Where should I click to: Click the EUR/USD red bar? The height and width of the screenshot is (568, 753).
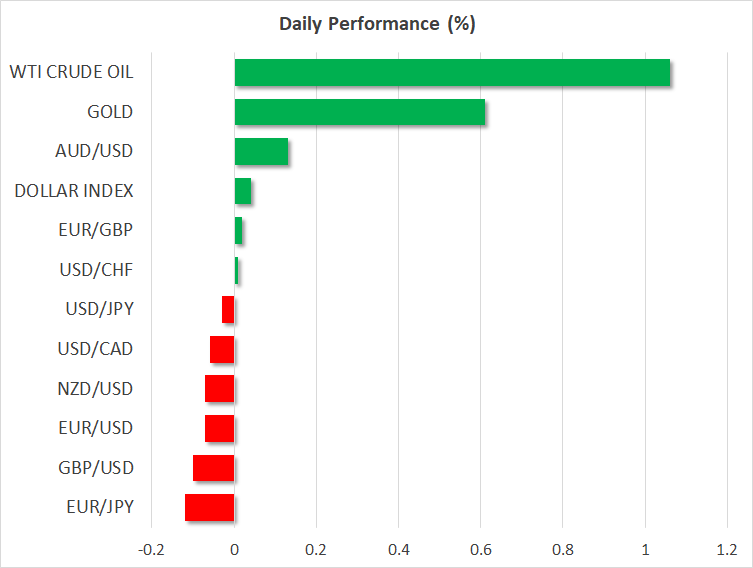point(220,428)
